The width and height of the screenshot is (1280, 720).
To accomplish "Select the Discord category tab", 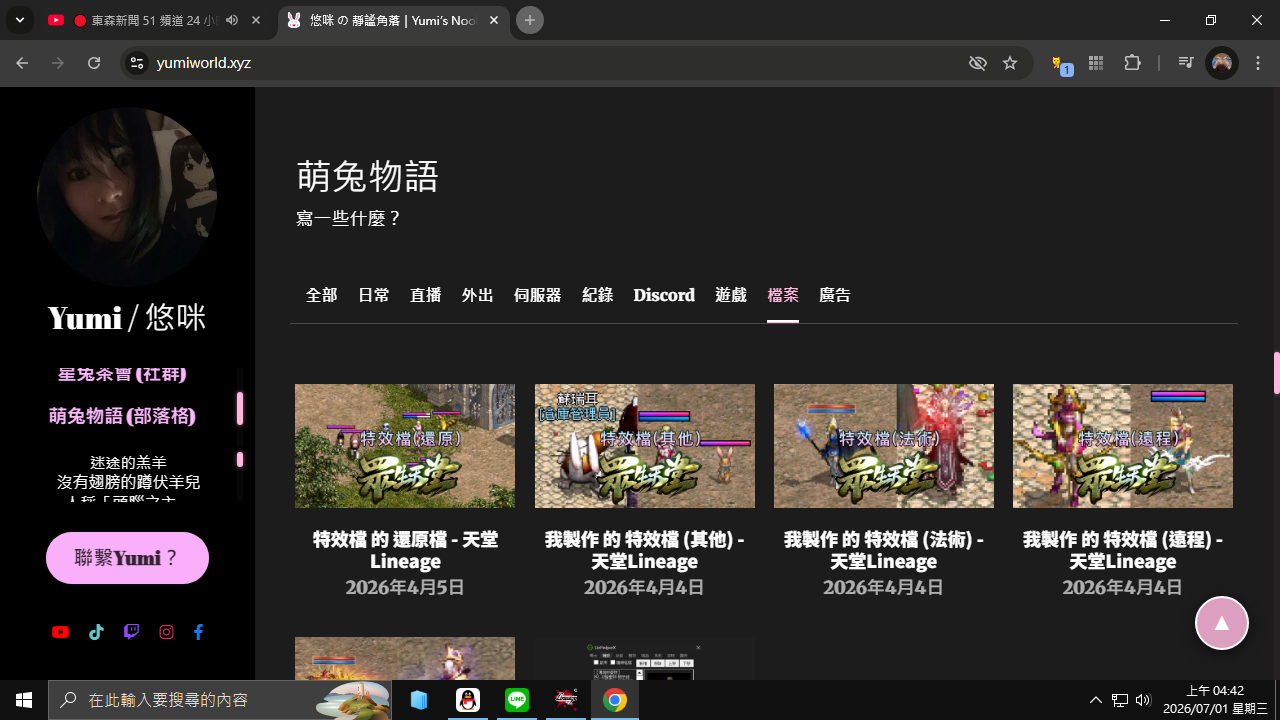I will click(664, 295).
